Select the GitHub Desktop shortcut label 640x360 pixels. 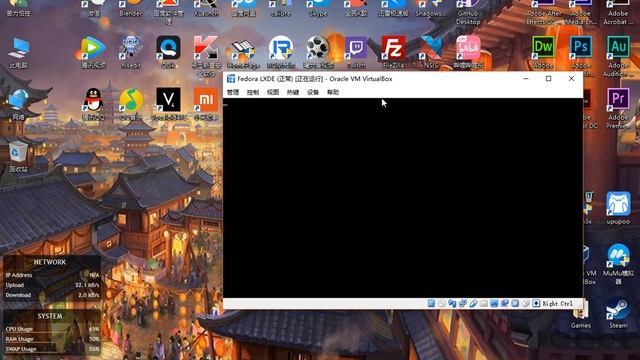pos(468,18)
